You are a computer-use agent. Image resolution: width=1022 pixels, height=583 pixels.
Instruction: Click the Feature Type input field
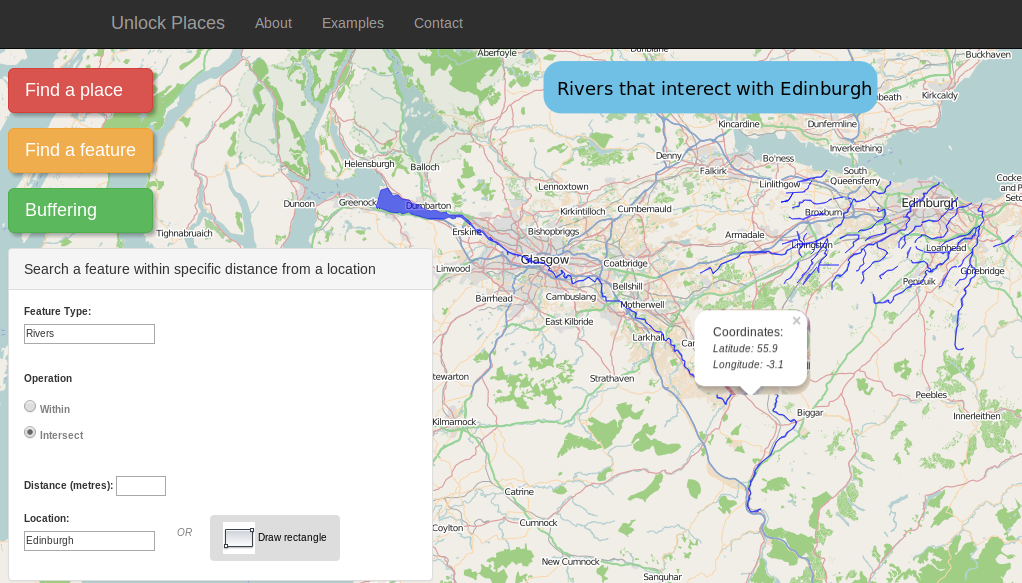(89, 334)
